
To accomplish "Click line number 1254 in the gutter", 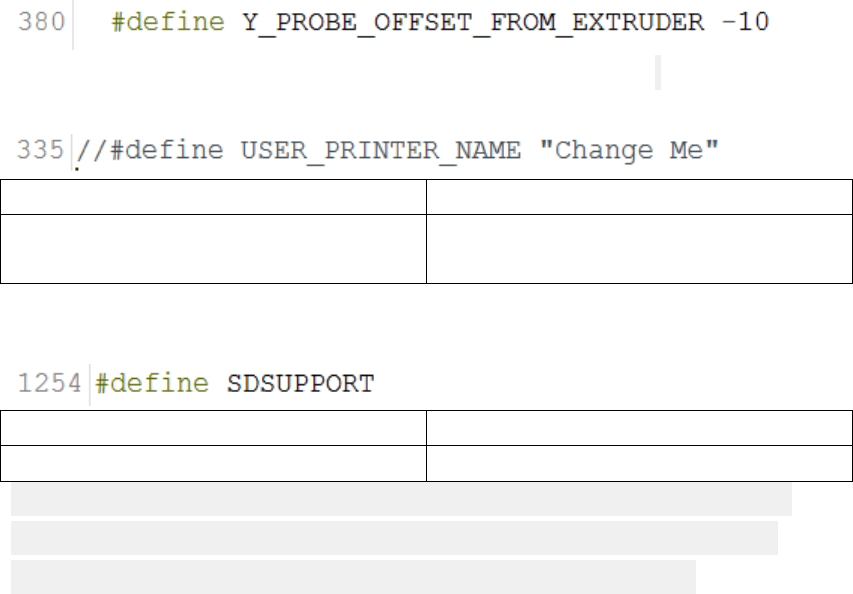I will coord(50,383).
